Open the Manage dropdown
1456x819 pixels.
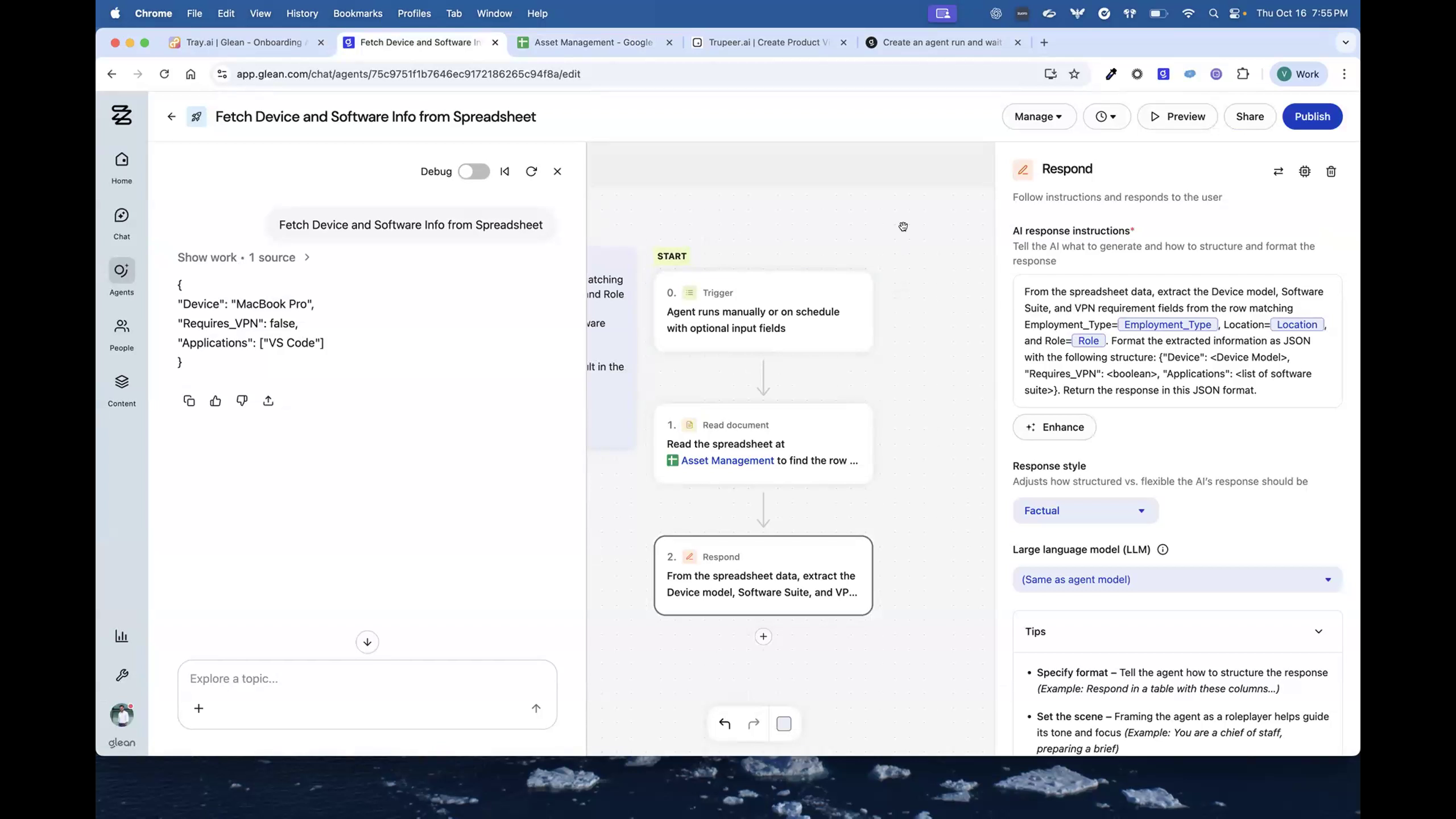[x=1037, y=116]
